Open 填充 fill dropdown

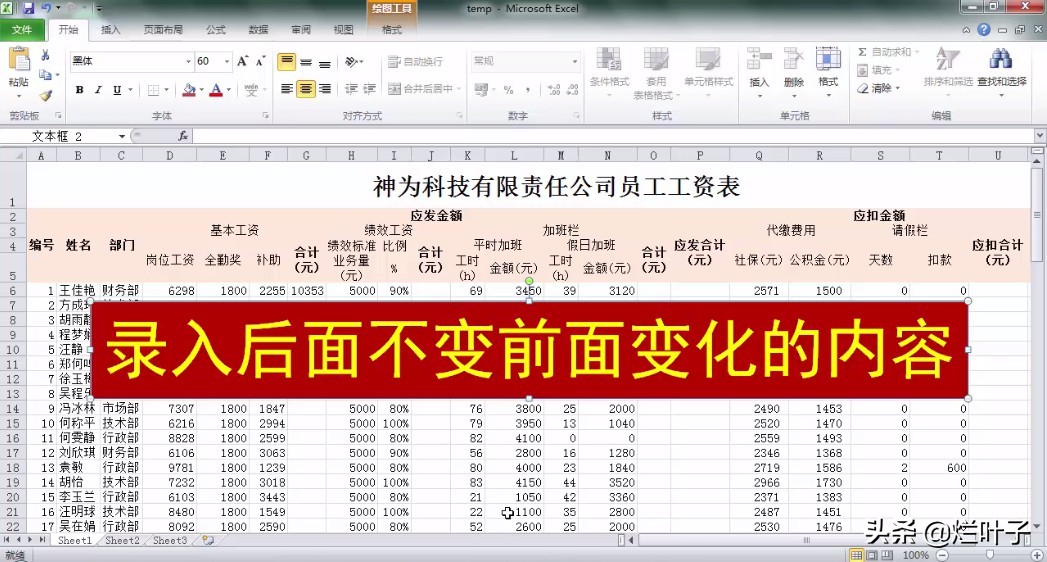click(x=879, y=70)
